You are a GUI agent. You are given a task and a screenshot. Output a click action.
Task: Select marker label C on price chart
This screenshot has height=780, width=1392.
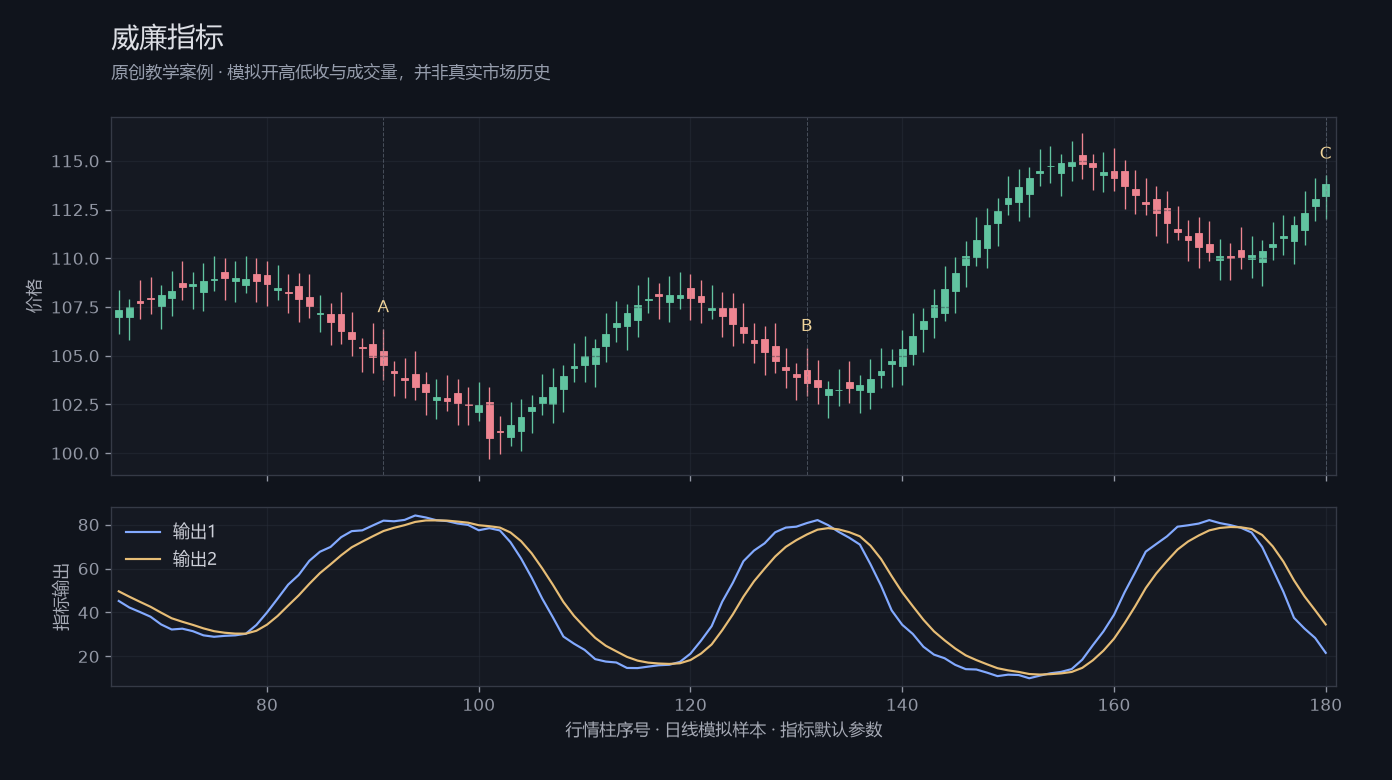tap(1326, 153)
